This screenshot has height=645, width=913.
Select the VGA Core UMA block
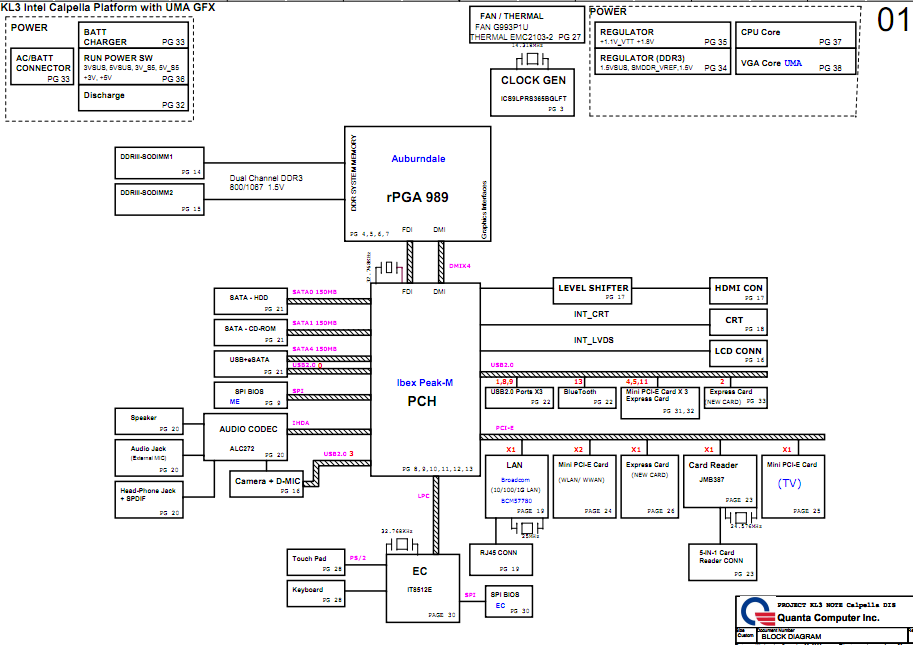(796, 61)
